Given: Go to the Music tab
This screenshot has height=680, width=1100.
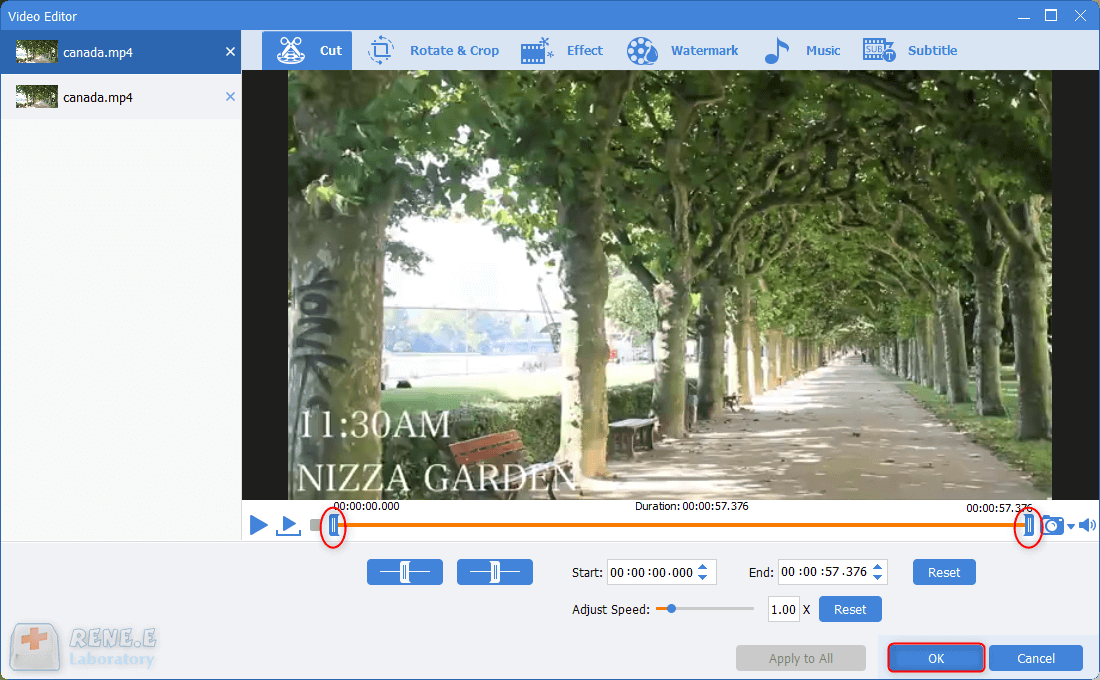Looking at the screenshot, I should (x=802, y=51).
